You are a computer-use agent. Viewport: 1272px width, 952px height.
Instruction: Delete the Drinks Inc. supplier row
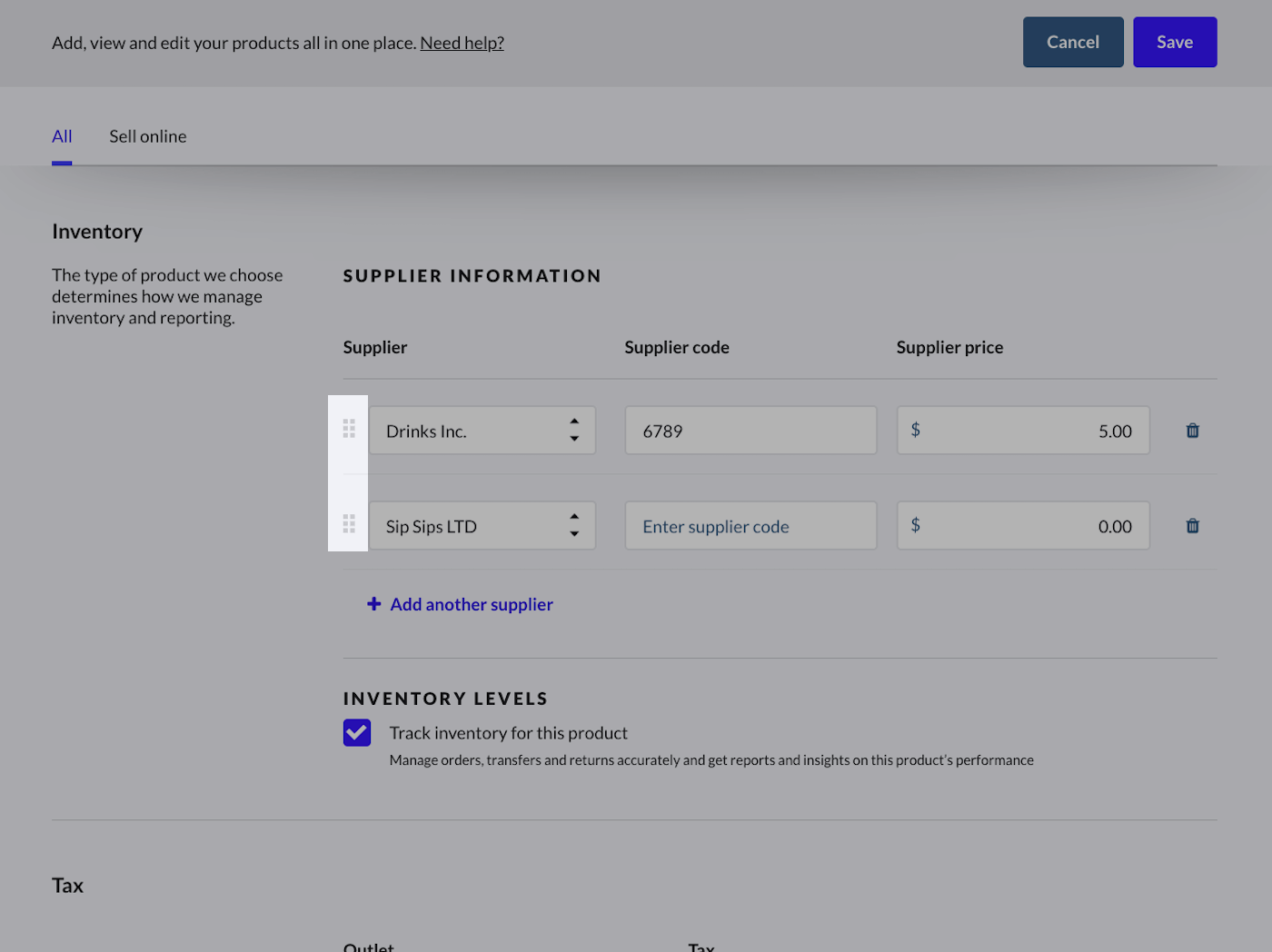1192,431
